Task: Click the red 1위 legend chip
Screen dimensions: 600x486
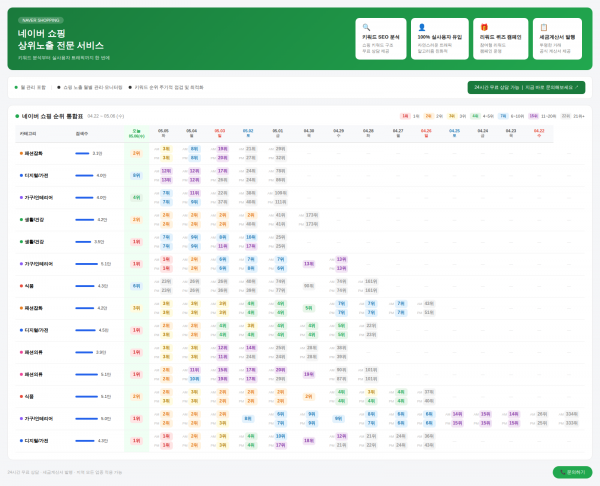Action: (x=405, y=116)
